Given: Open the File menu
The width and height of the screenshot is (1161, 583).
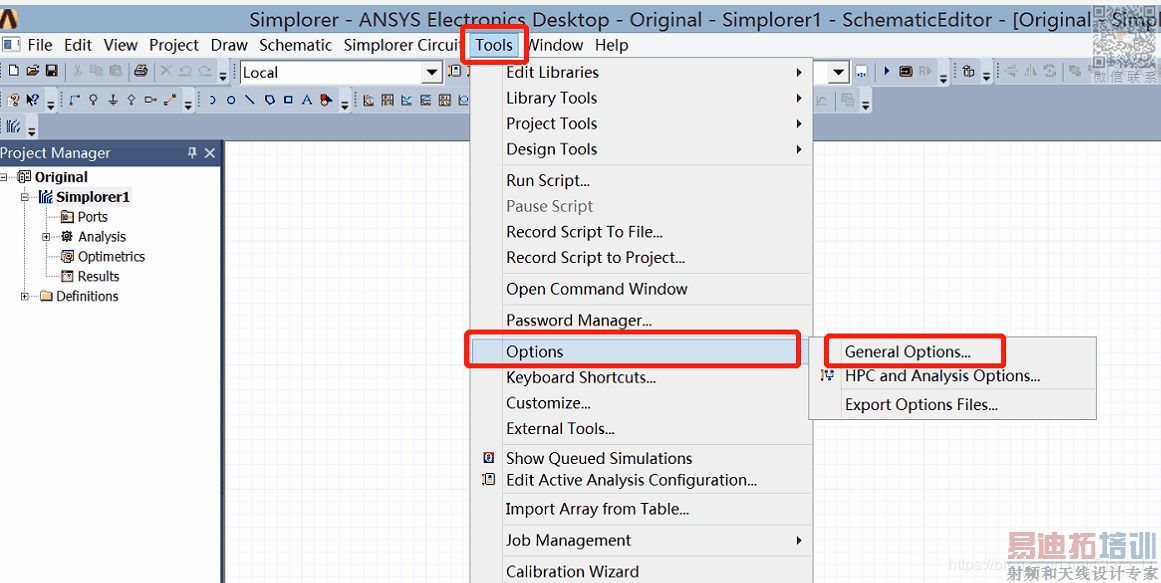Looking at the screenshot, I should 40,45.
